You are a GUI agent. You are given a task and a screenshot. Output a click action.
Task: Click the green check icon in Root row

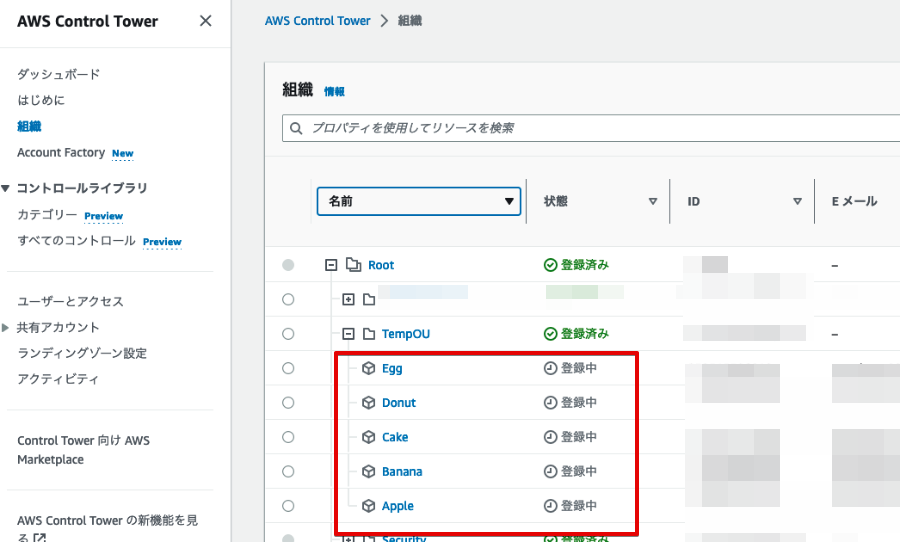550,265
